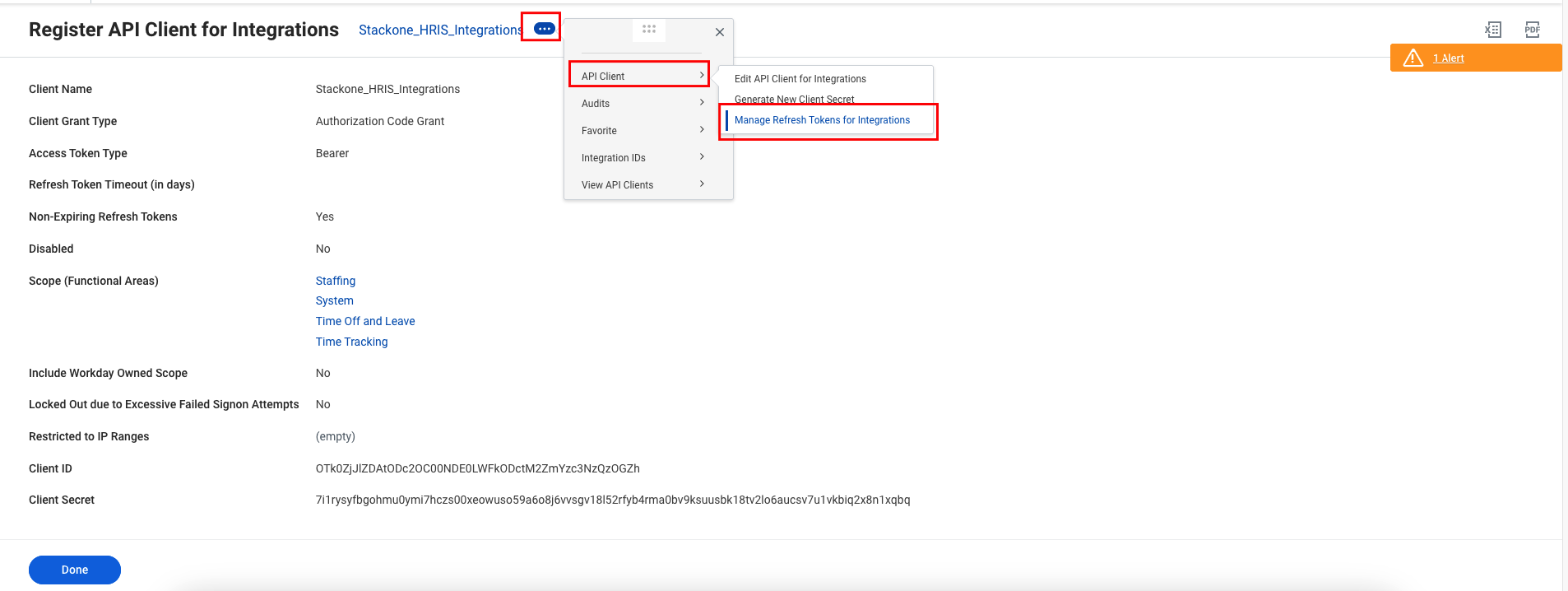Viewport: 1568px width, 591px height.
Task: Close the related actions popup menu
Action: click(x=720, y=32)
